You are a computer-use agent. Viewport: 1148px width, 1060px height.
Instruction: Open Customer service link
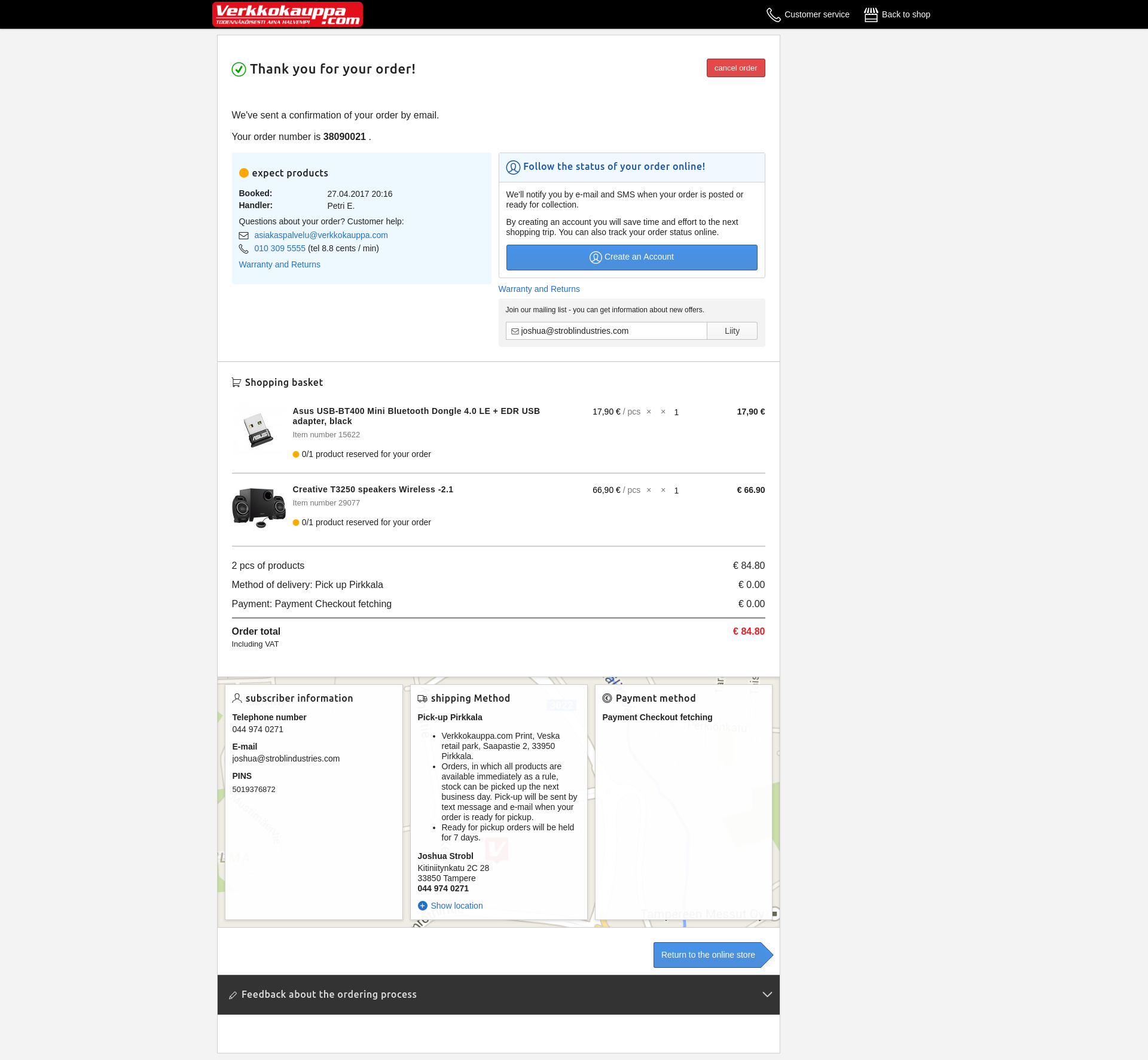coord(817,14)
